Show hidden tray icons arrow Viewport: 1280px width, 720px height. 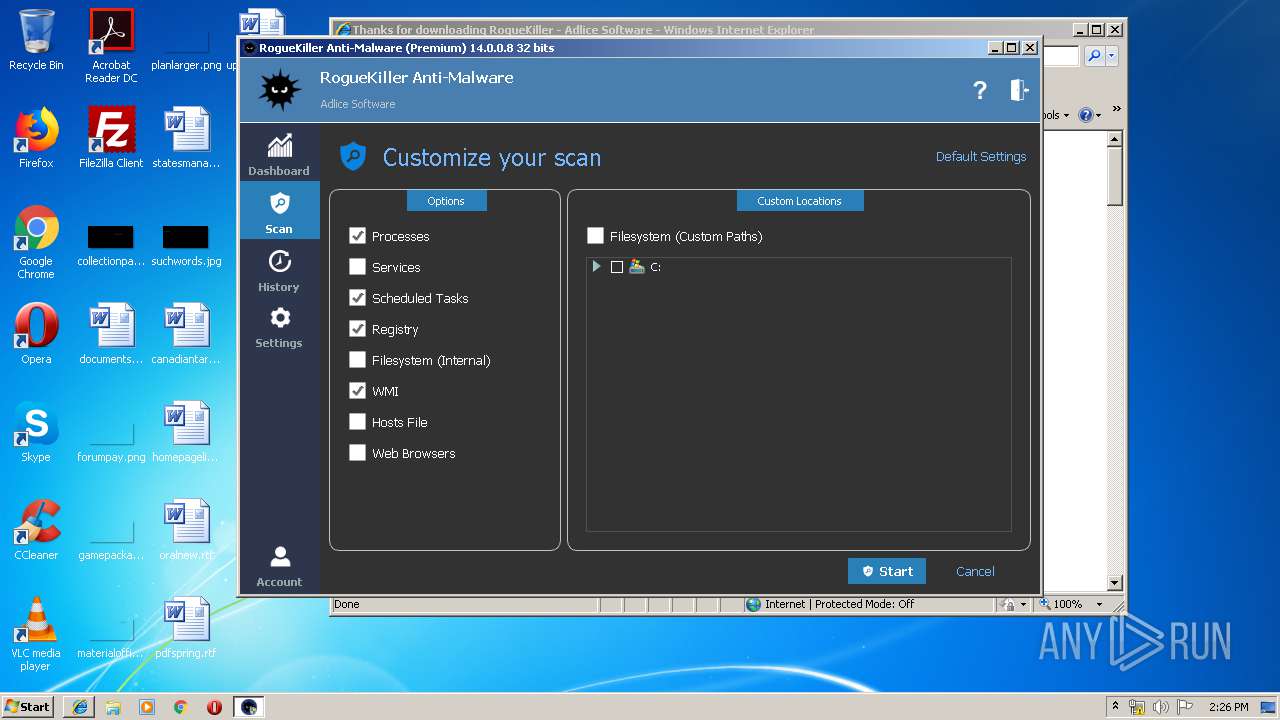pos(1115,707)
